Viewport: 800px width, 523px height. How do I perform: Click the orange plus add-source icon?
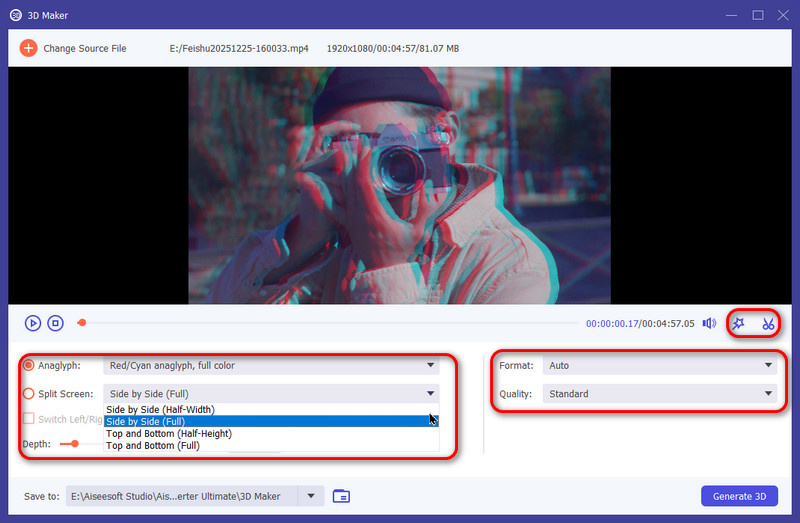[x=28, y=48]
